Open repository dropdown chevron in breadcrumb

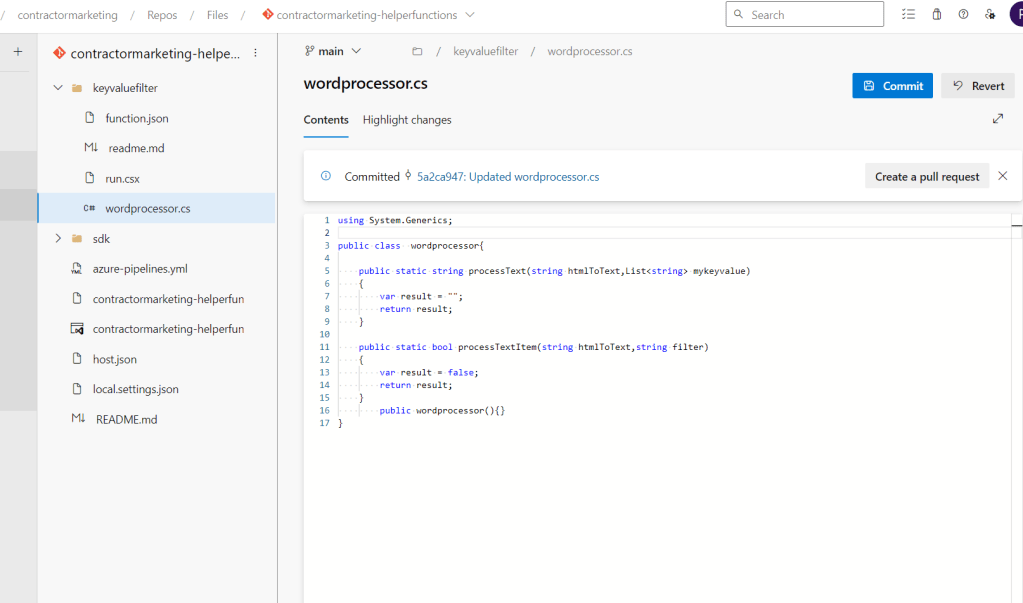click(470, 15)
